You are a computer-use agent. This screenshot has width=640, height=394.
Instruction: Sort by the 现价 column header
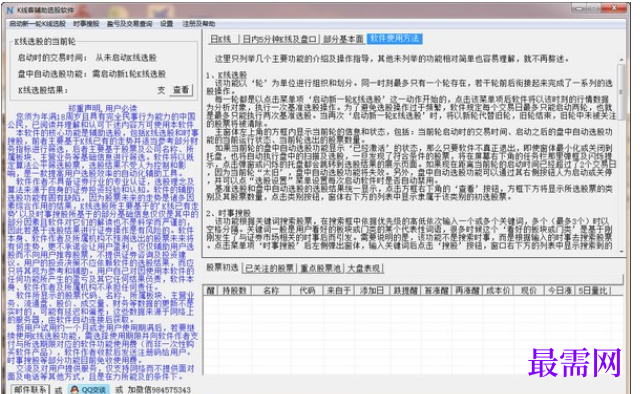(x=529, y=291)
